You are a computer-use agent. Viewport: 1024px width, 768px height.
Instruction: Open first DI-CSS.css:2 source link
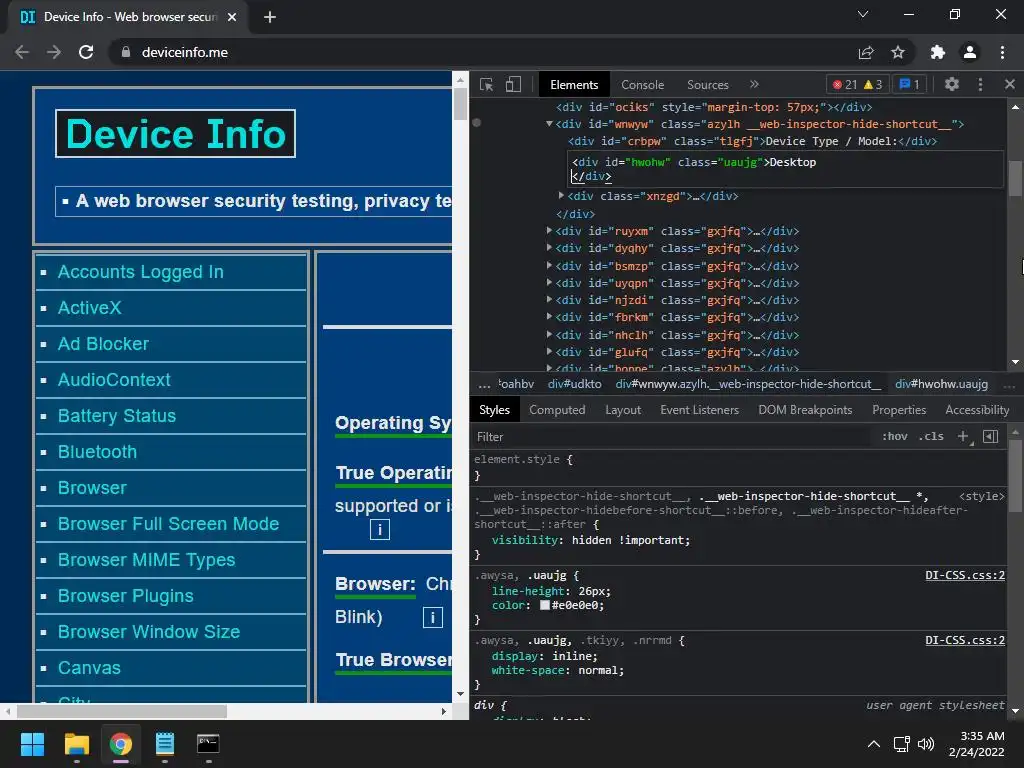point(965,575)
